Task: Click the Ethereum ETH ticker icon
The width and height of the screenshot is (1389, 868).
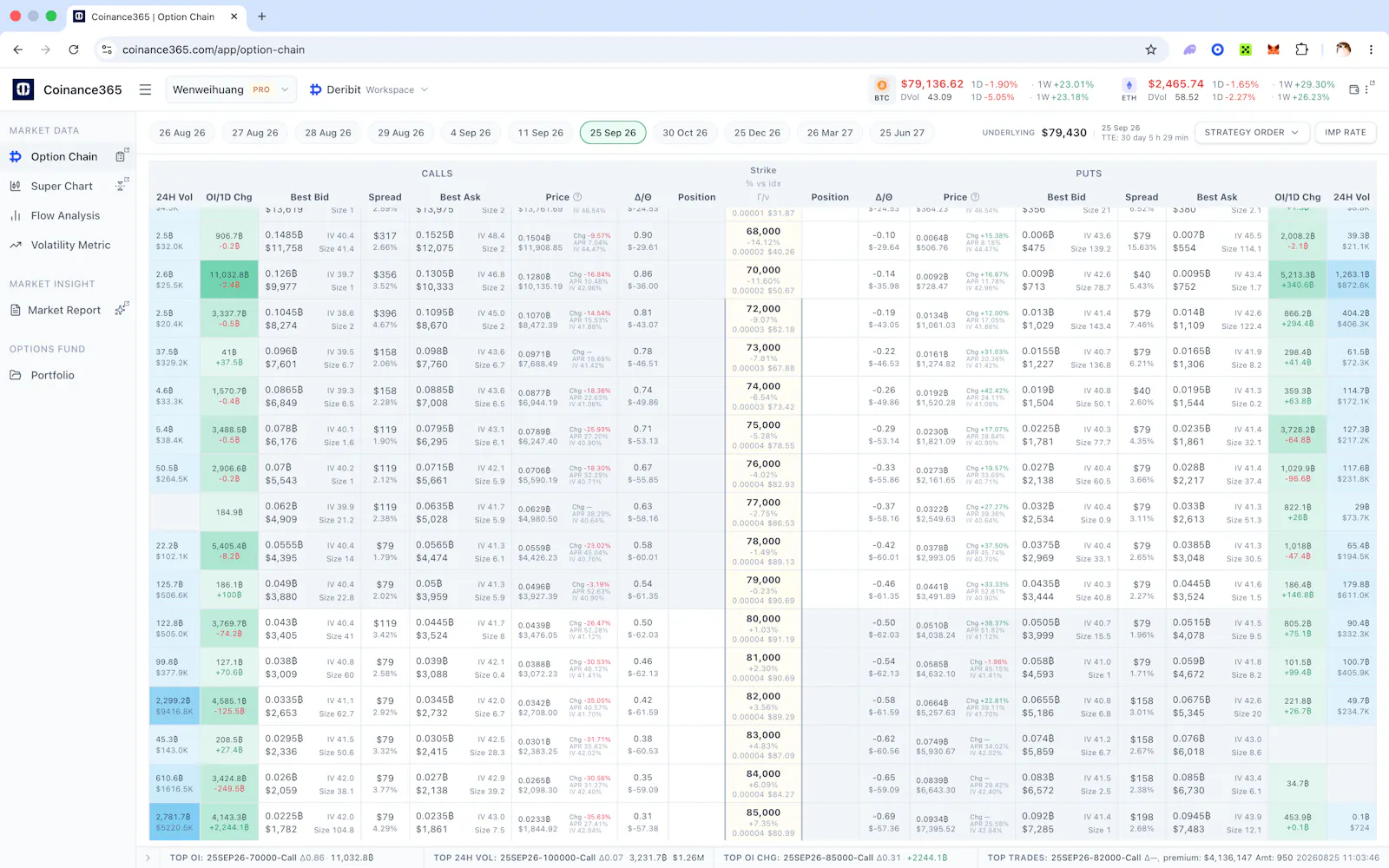Action: pyautogui.click(x=1129, y=85)
